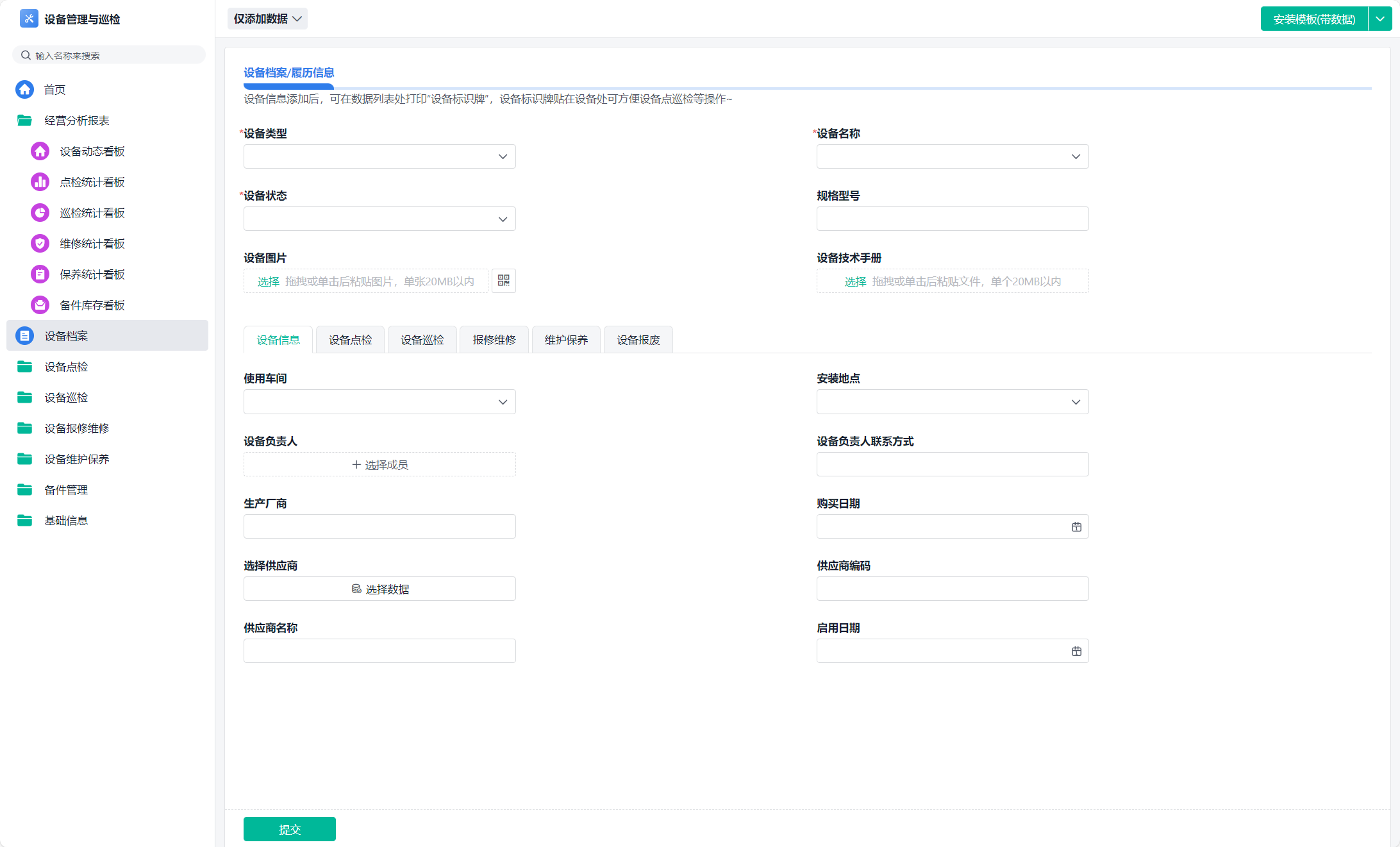Select the 巡检统计看板 pie chart icon
Viewport: 1400px width, 847px height.
[x=40, y=213]
